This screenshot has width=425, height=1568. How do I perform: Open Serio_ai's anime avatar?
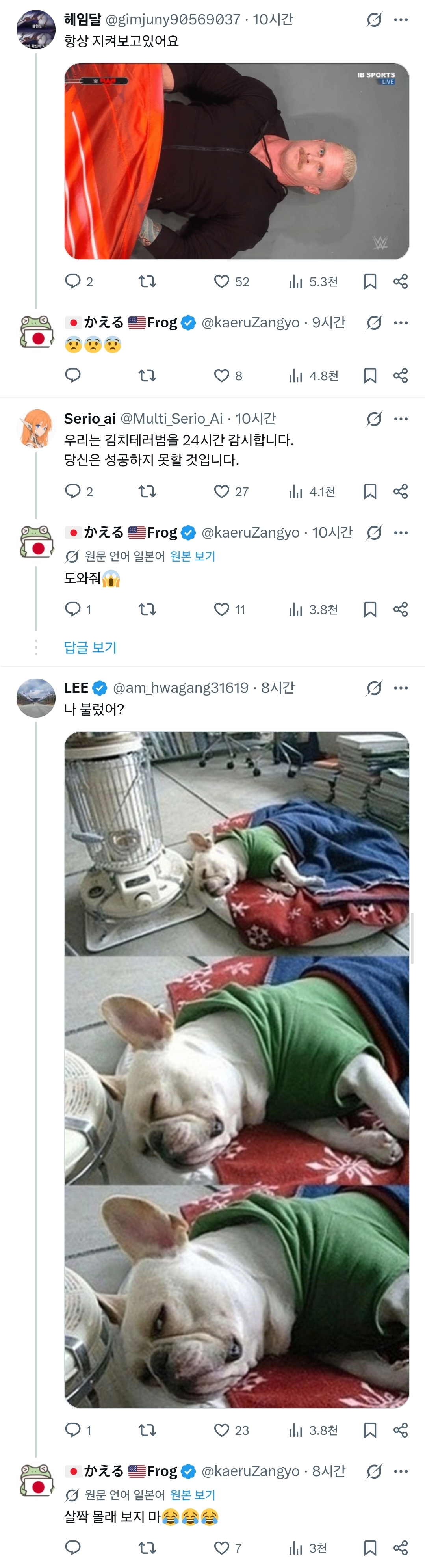pyautogui.click(x=36, y=428)
